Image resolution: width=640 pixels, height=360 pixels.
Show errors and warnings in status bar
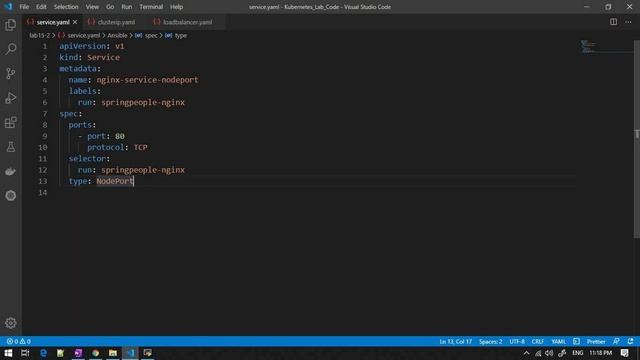tap(18, 341)
